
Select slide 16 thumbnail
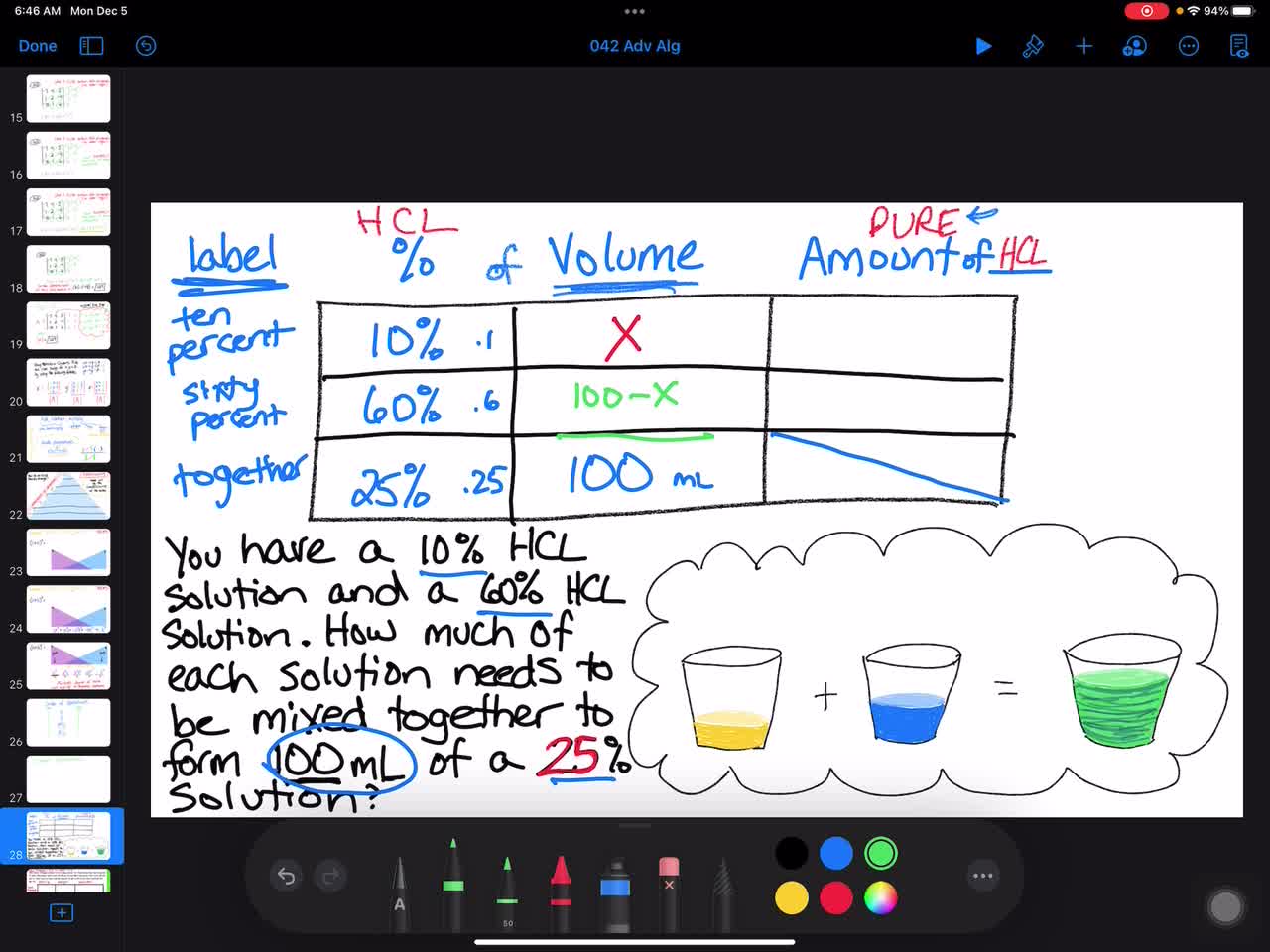[x=68, y=156]
